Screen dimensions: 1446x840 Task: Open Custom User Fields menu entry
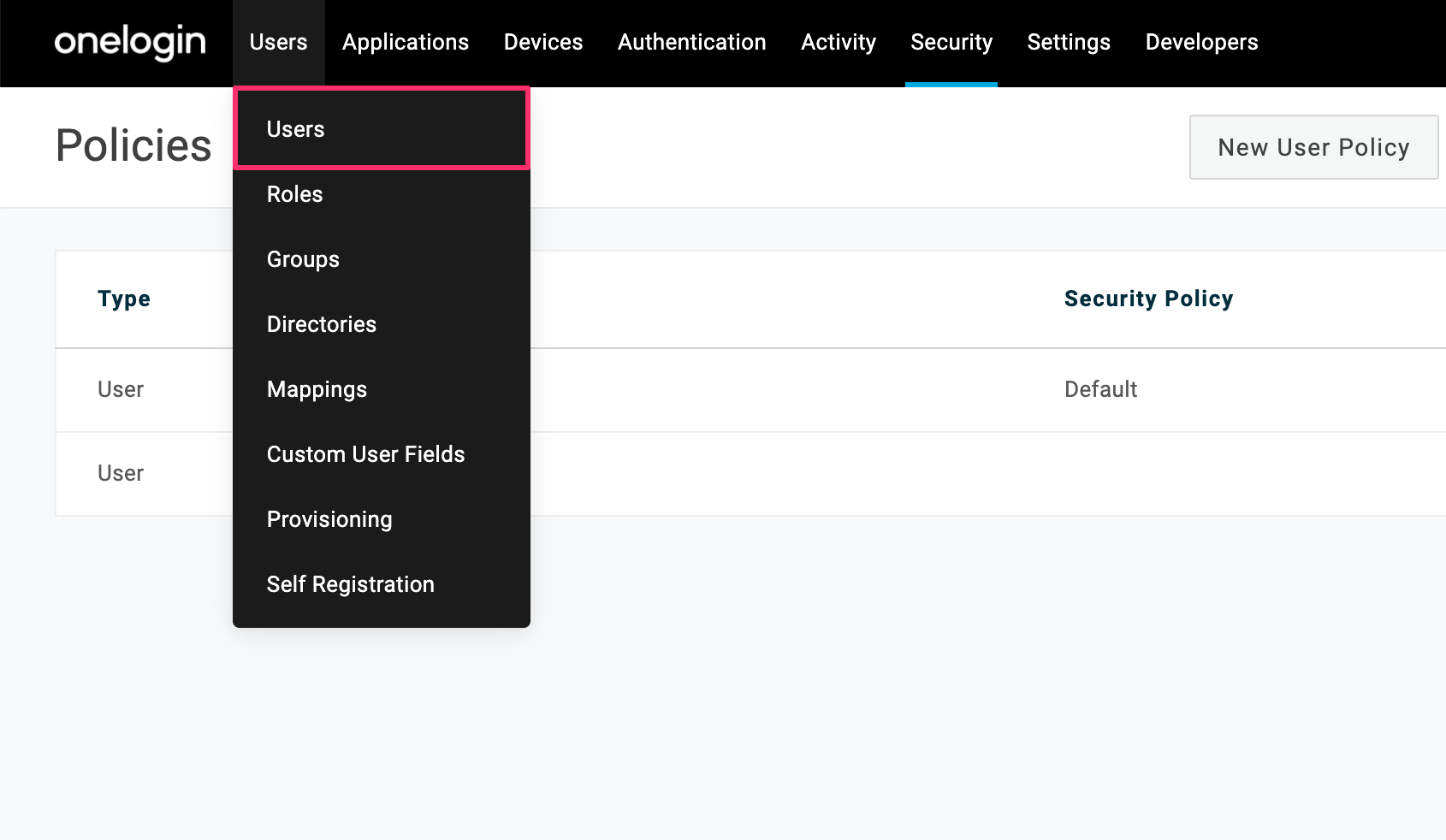click(382, 454)
